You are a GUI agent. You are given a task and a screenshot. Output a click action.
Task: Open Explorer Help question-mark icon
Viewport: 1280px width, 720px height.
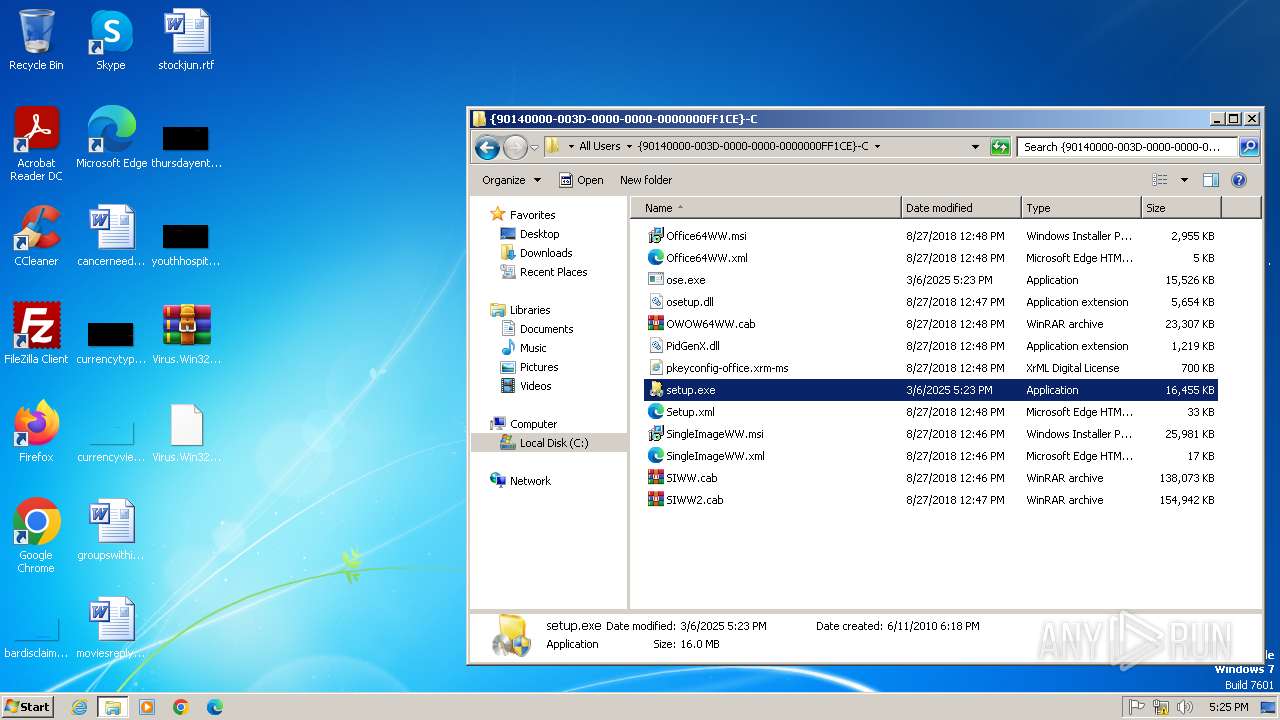click(1239, 180)
